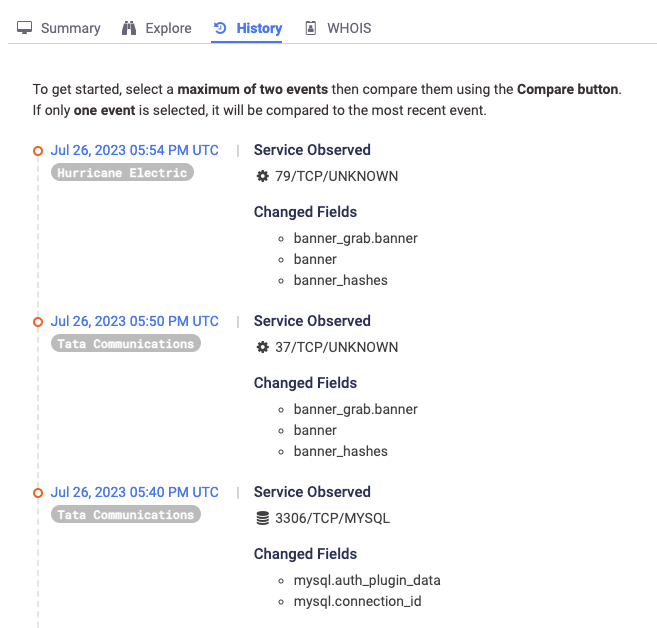Screen dimensions: 657x628
Task: Open the Summary tab
Action: tap(70, 28)
